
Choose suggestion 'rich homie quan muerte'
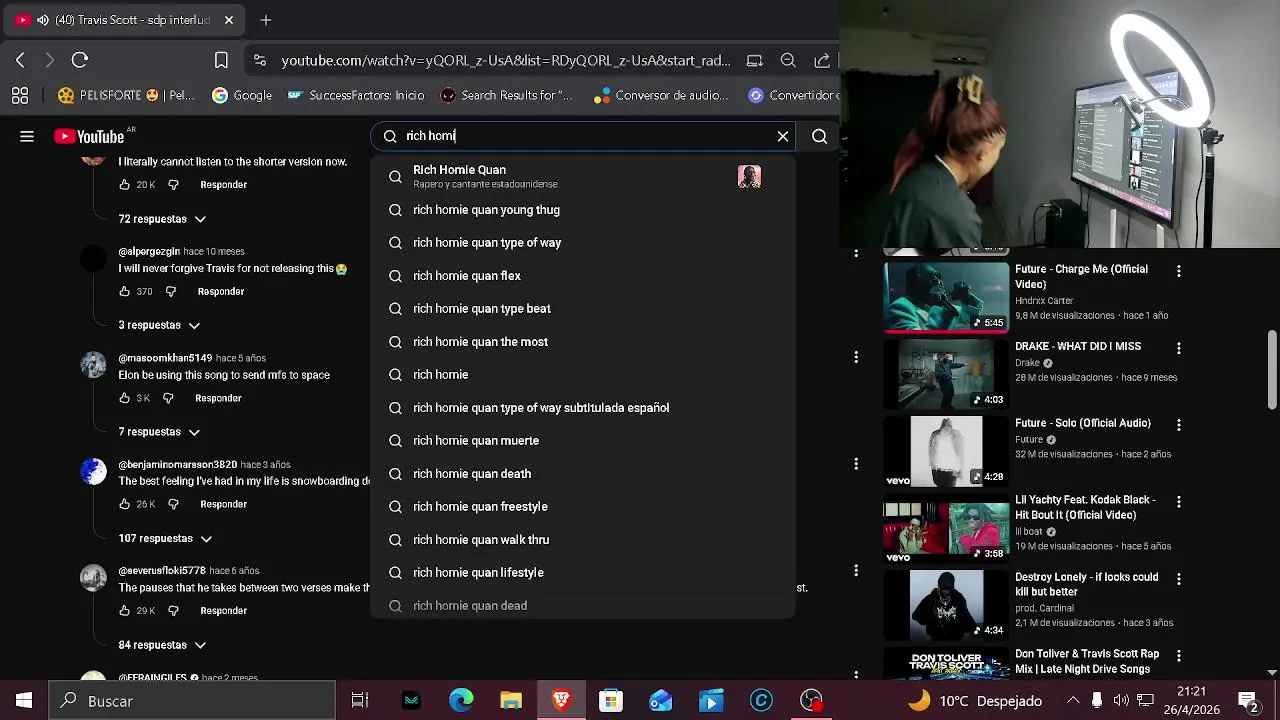(x=583, y=441)
